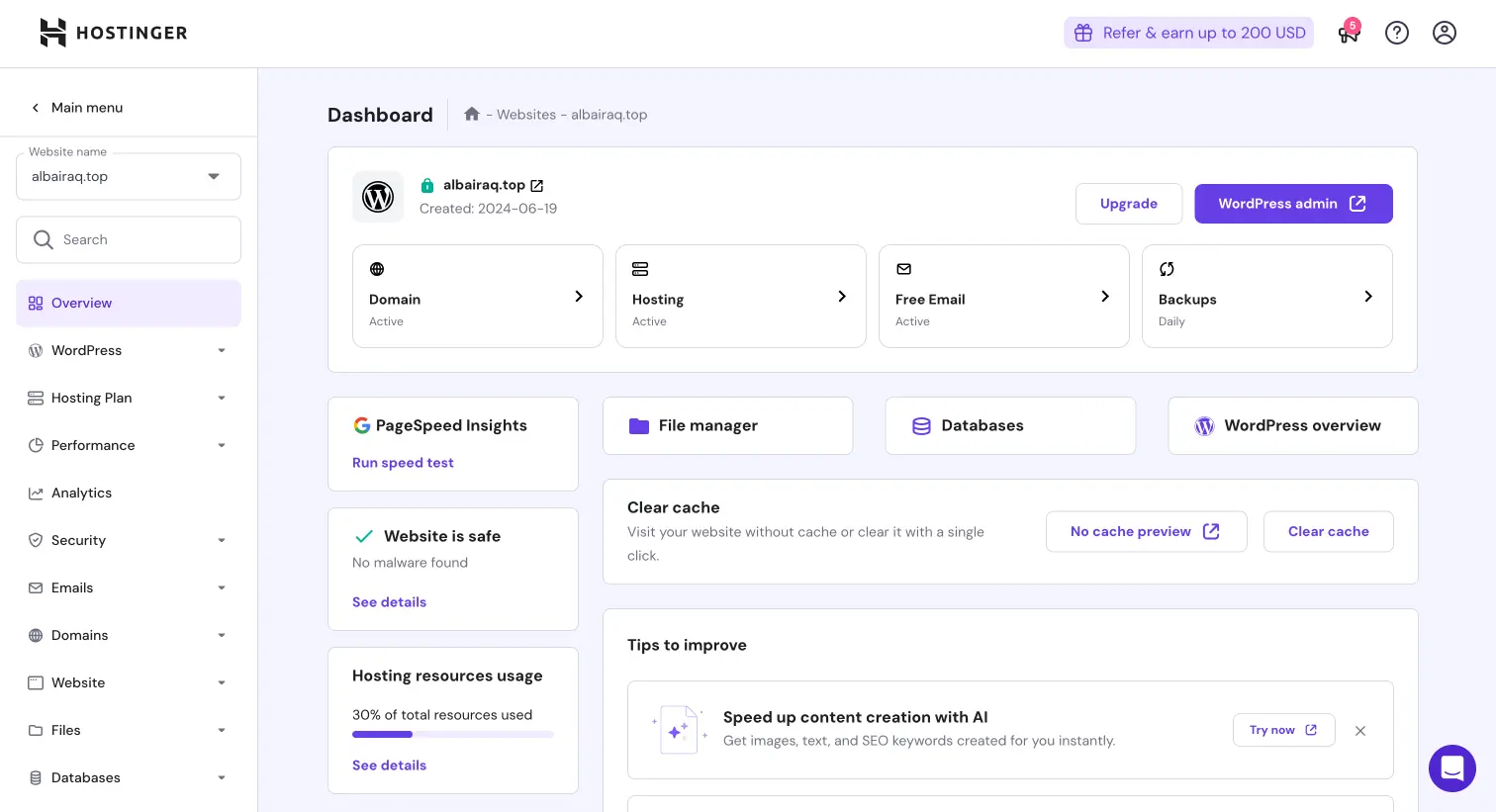1496x812 pixels.
Task: Click the hosting resources usage progress bar
Action: tap(453, 734)
